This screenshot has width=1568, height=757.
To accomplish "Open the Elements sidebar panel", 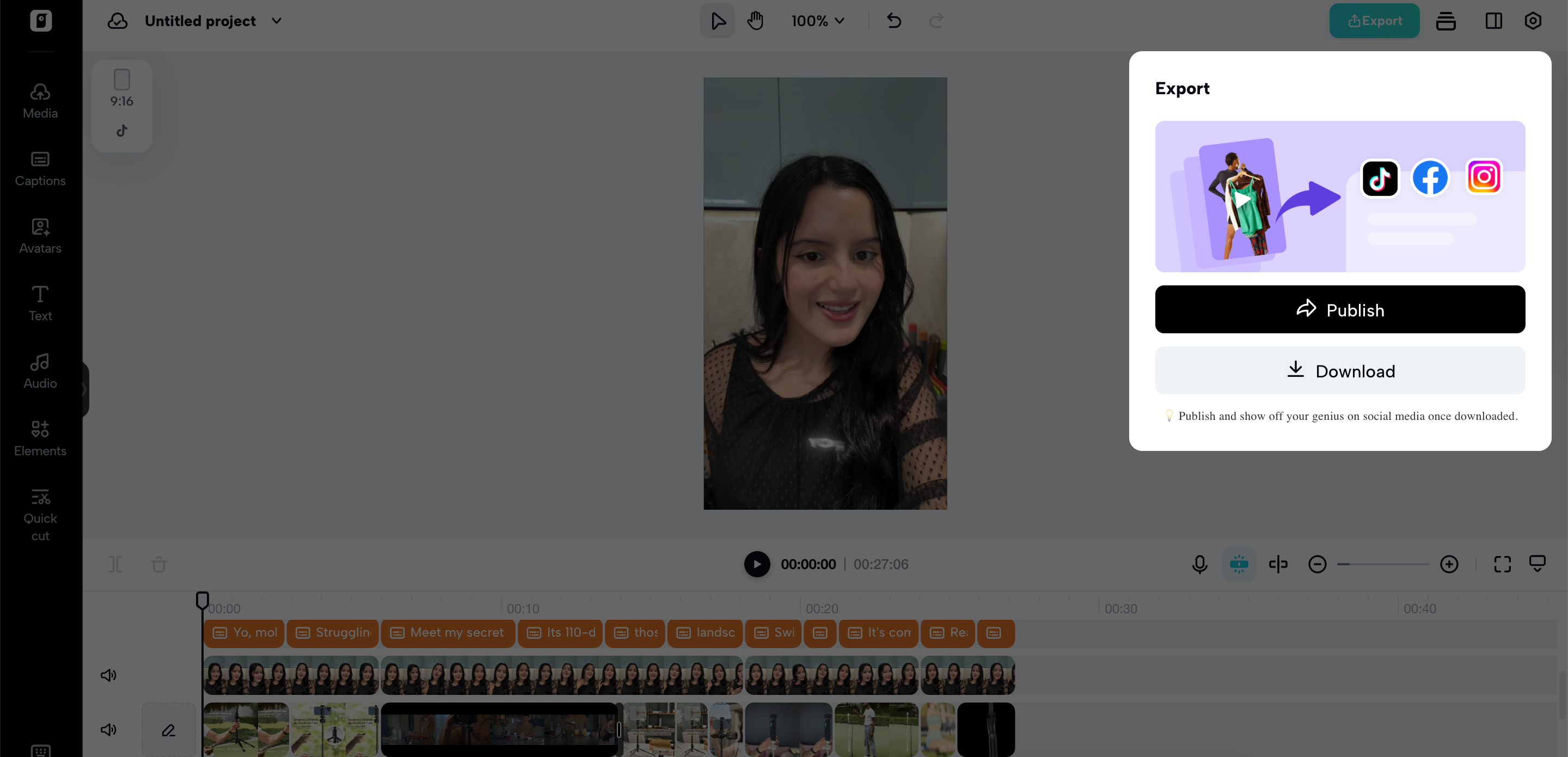I will click(x=40, y=438).
